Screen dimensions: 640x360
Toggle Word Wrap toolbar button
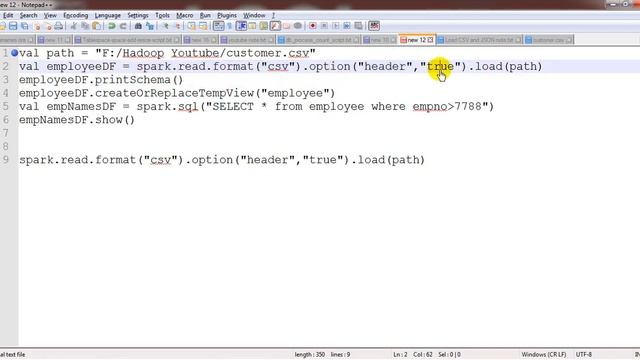tap(219, 26)
